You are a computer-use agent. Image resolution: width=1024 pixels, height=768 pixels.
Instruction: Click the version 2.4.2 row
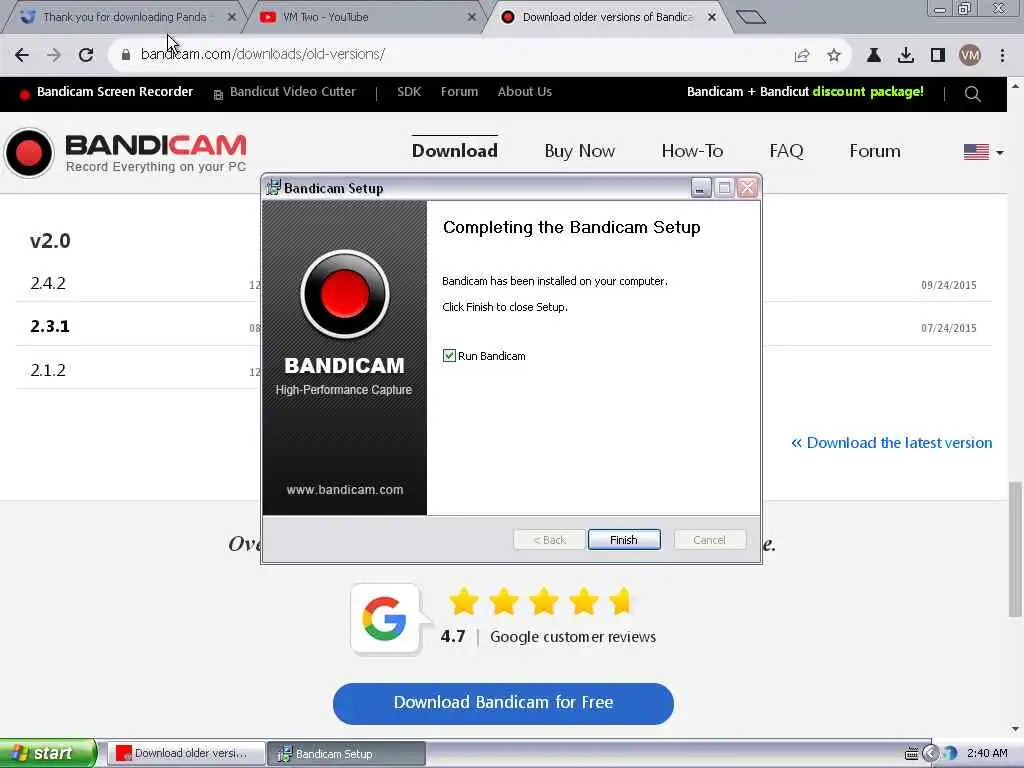coord(138,283)
